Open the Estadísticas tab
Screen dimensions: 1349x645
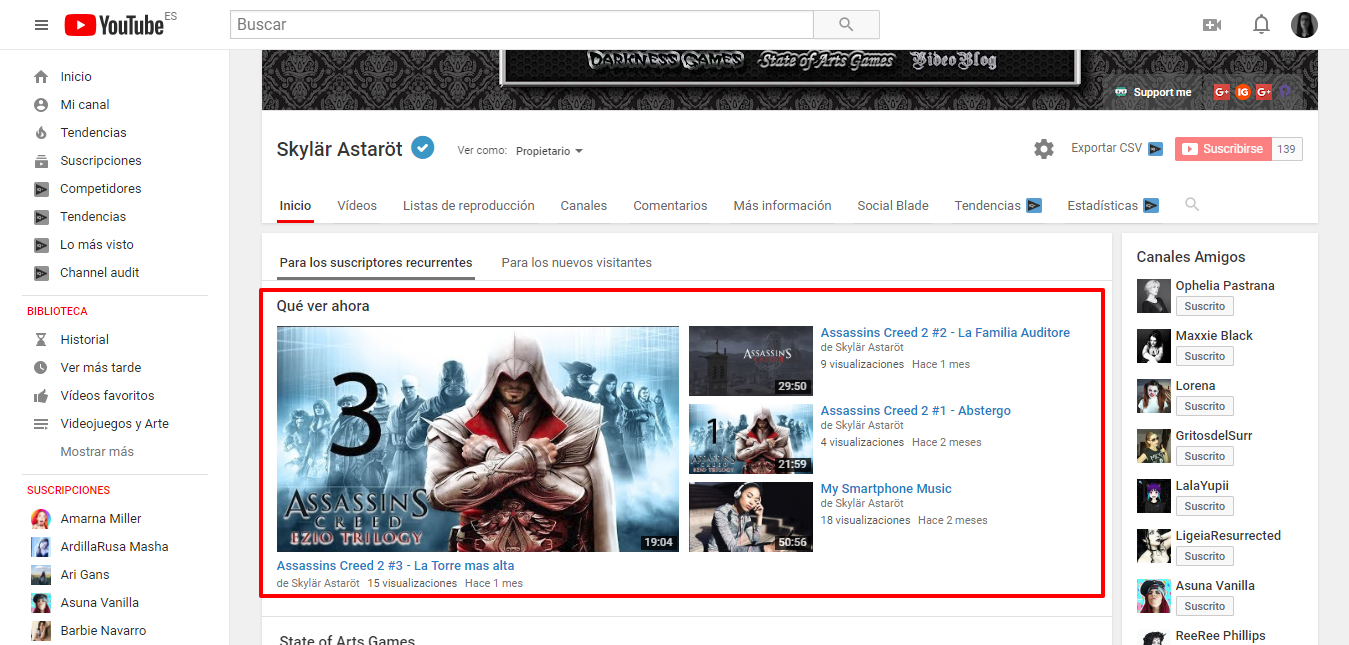coord(1113,205)
